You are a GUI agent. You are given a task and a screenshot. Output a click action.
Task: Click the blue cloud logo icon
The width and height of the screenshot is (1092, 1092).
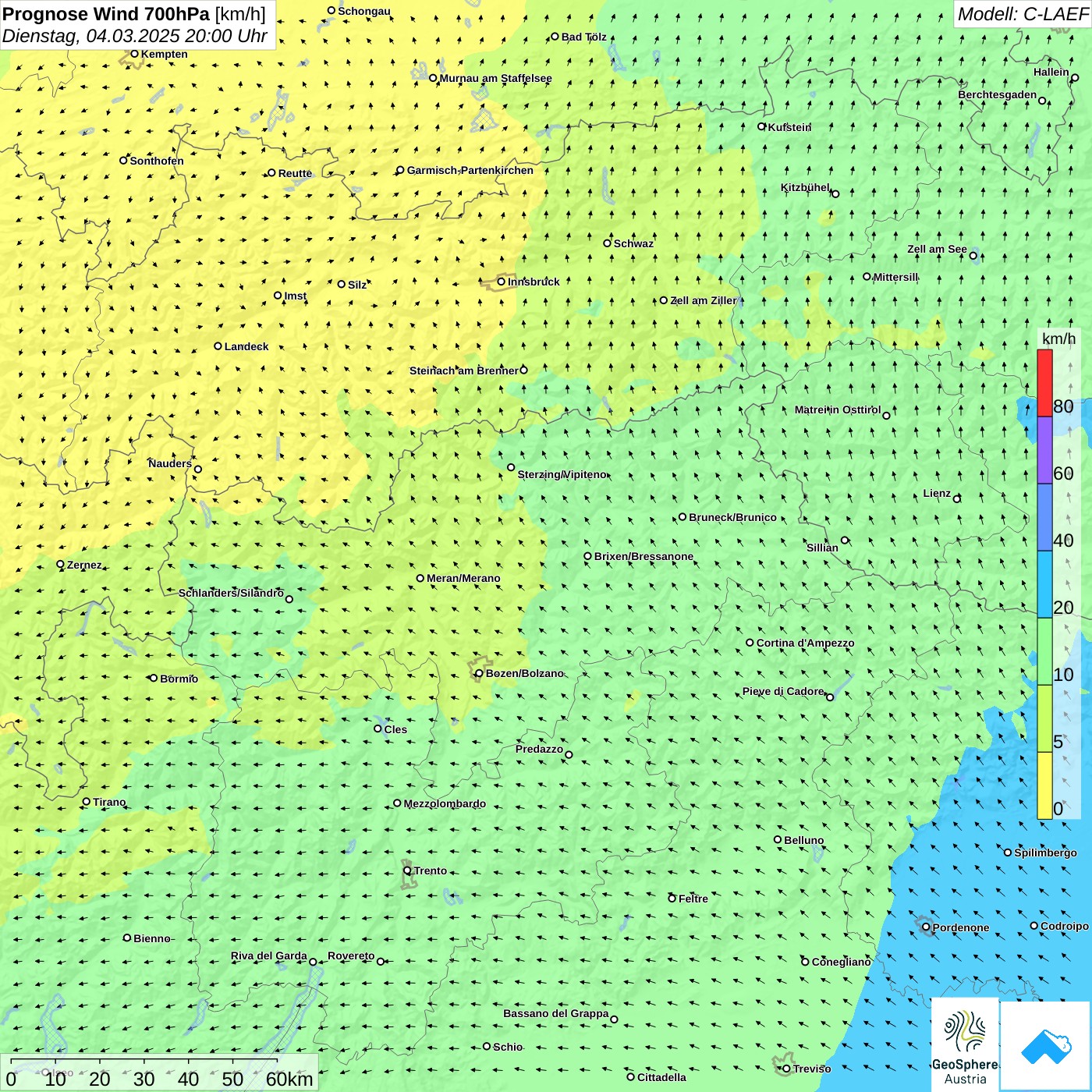[1045, 1046]
